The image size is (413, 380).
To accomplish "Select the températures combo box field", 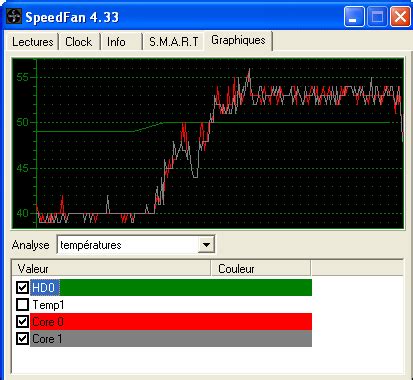I will coord(136,245).
